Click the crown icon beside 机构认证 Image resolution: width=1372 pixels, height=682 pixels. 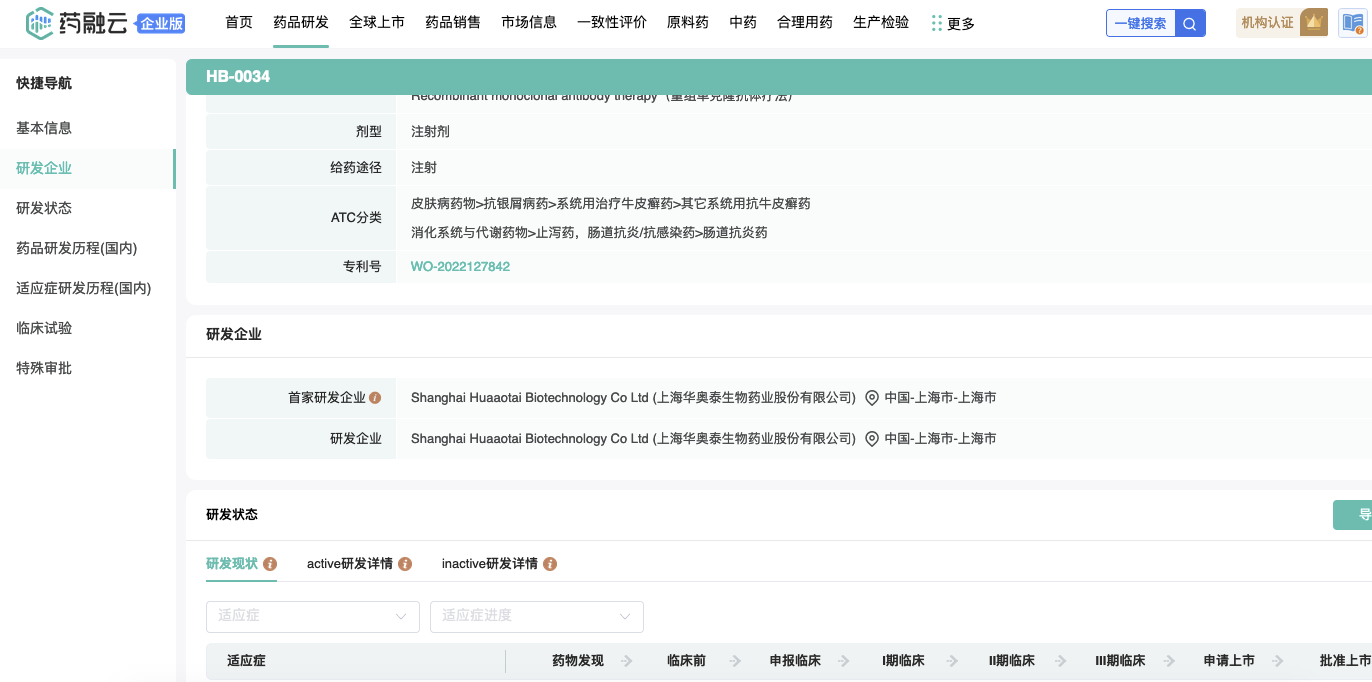[x=1314, y=22]
